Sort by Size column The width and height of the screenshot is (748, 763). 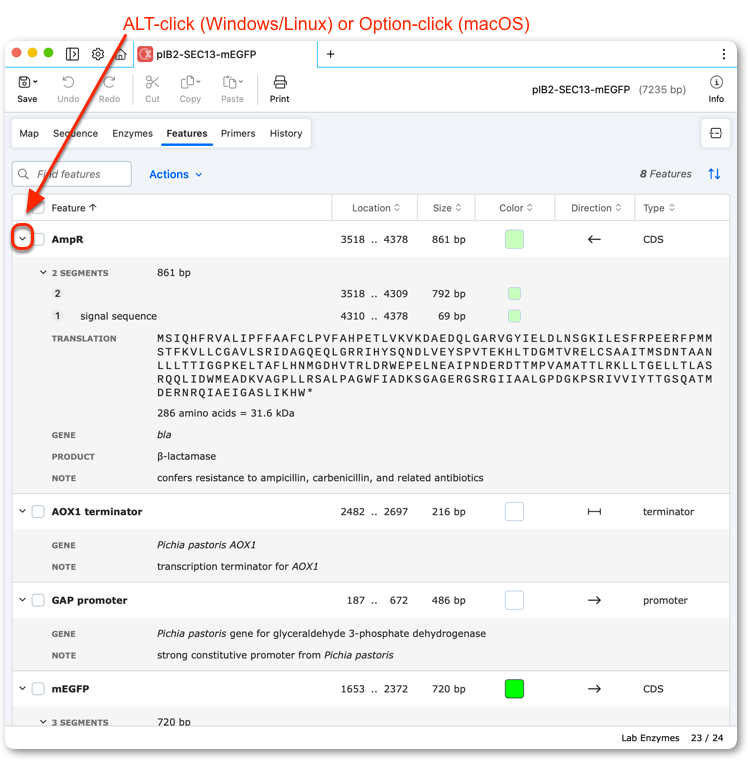[447, 208]
